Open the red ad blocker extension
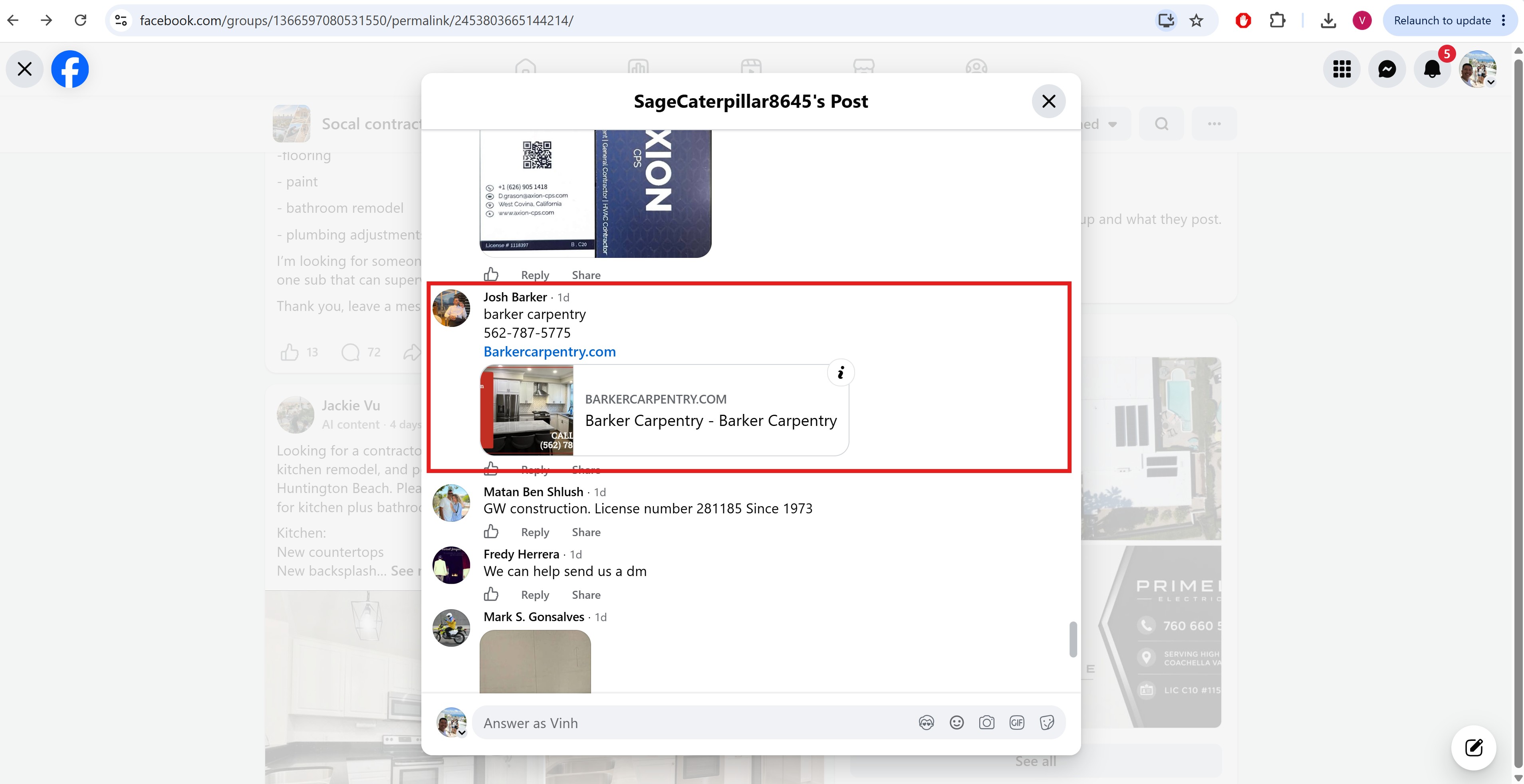The image size is (1524, 784). point(1243,21)
